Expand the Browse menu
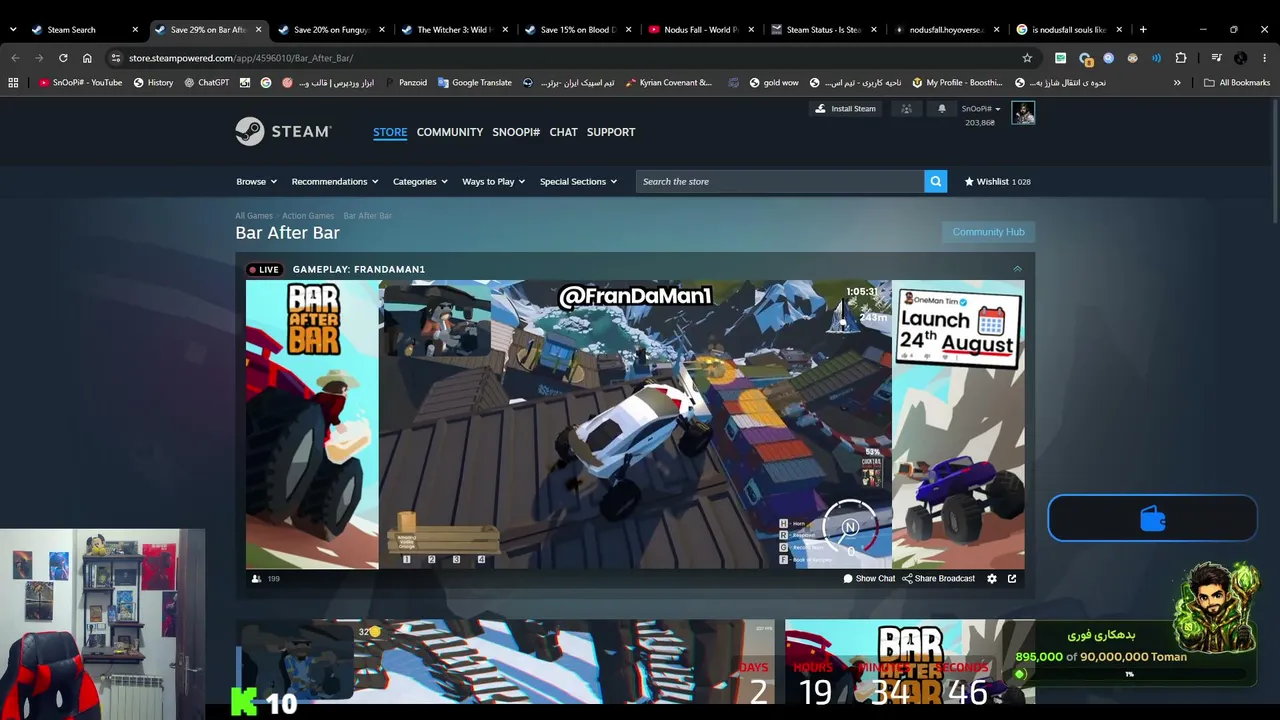 tap(257, 181)
